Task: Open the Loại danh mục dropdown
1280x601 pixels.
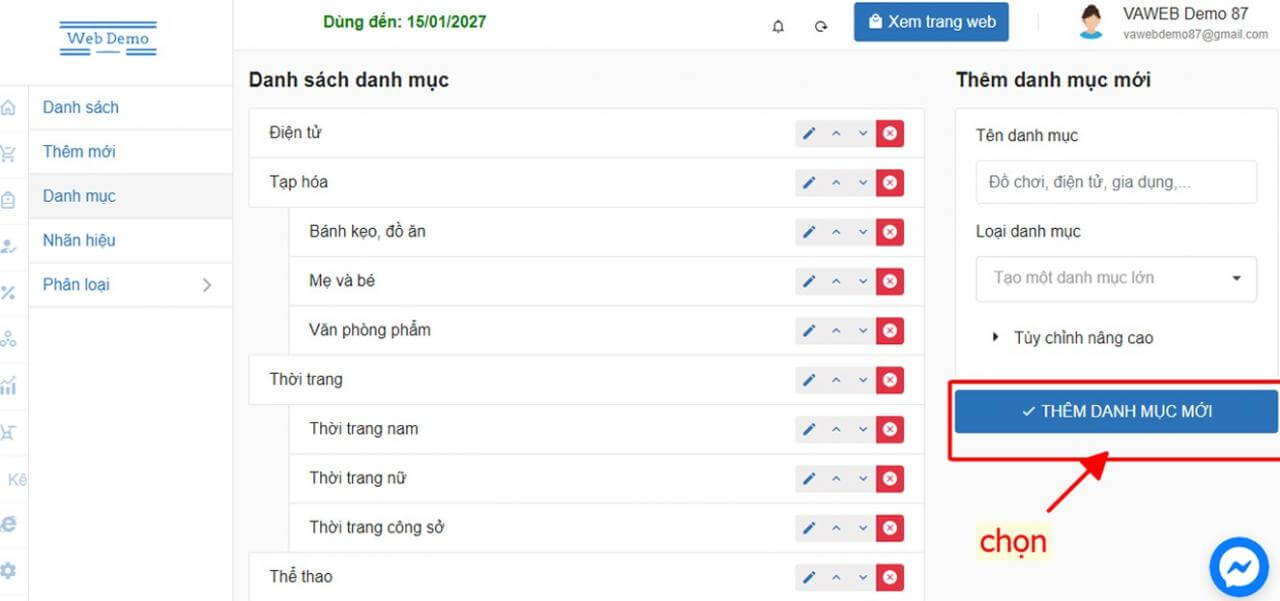Action: 1116,278
